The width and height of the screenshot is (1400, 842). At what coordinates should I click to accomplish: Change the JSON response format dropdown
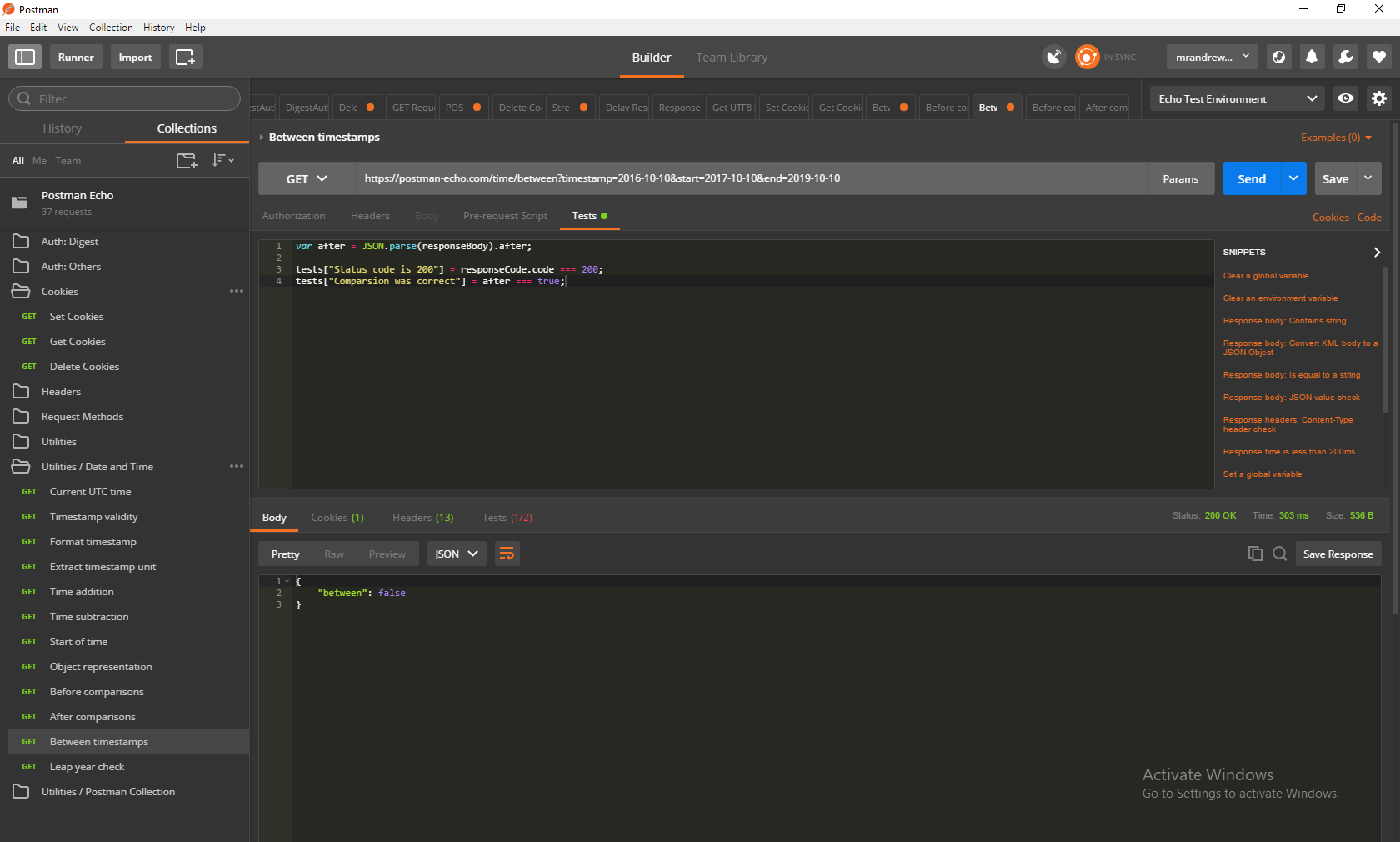tap(457, 554)
